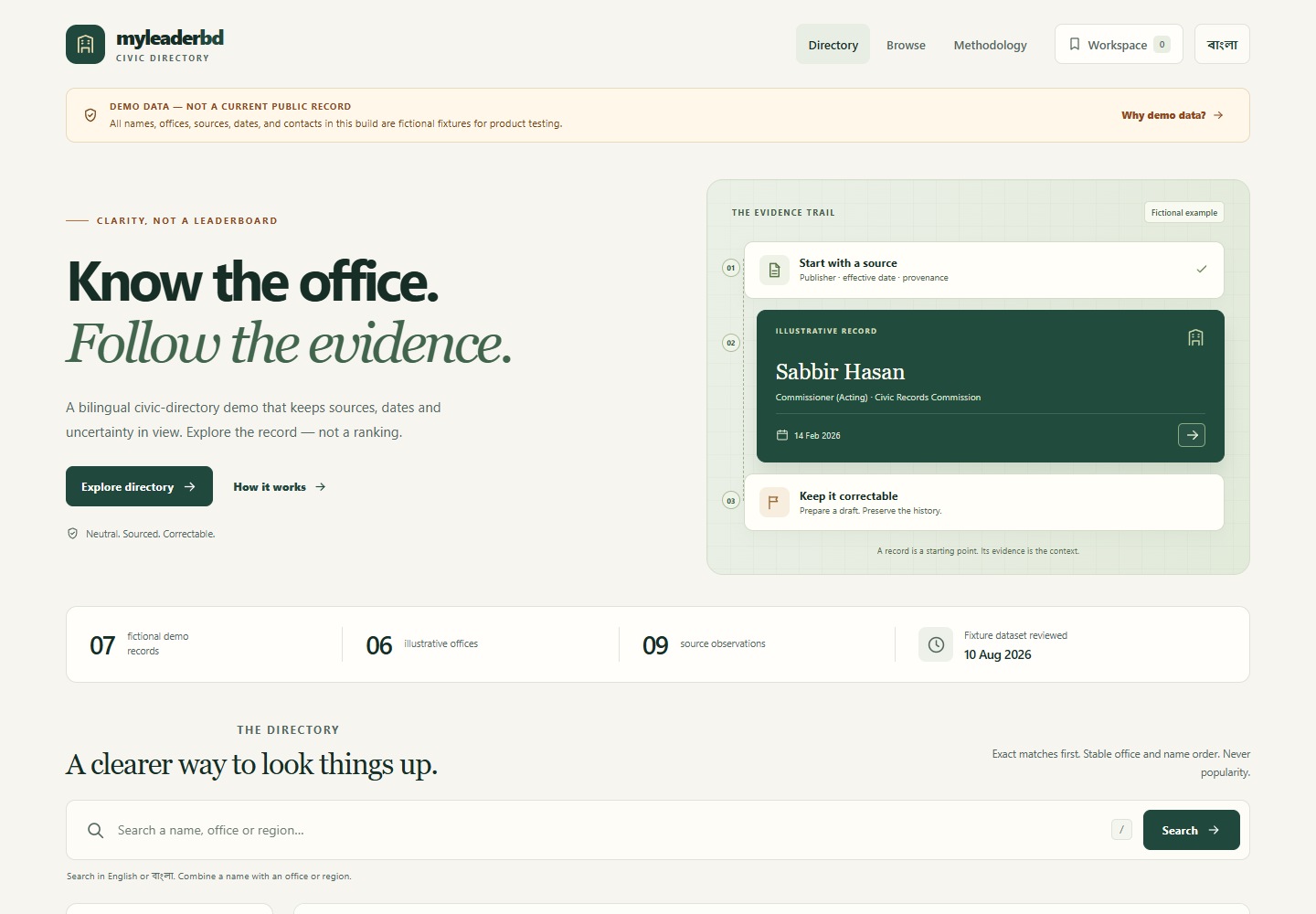Click the 06 illustrative offices stat

pyautogui.click(x=421, y=644)
